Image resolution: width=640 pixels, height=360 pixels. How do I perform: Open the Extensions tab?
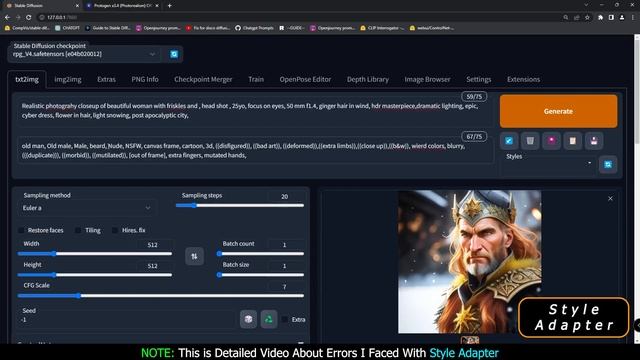coord(523,79)
